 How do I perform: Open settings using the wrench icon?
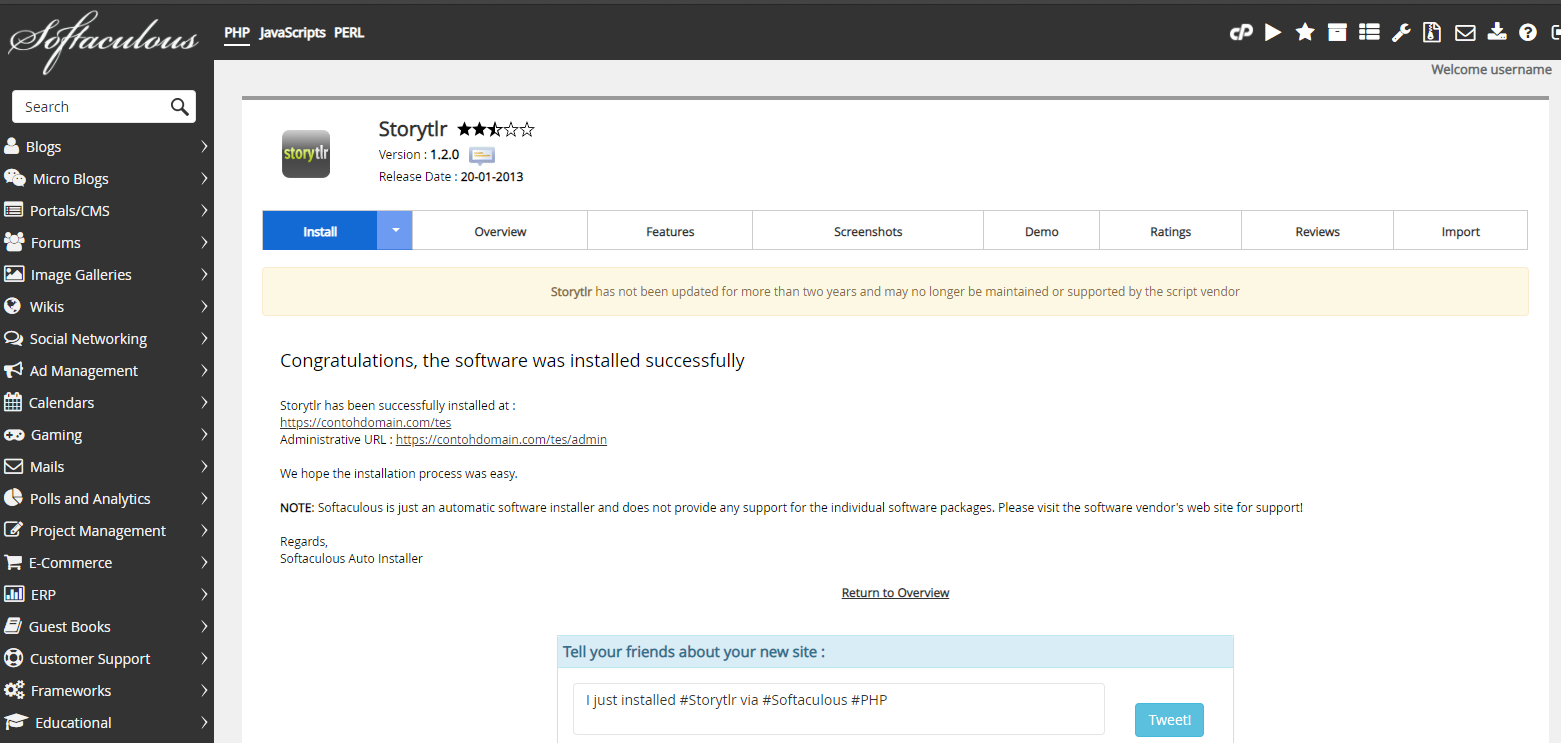click(x=1401, y=33)
